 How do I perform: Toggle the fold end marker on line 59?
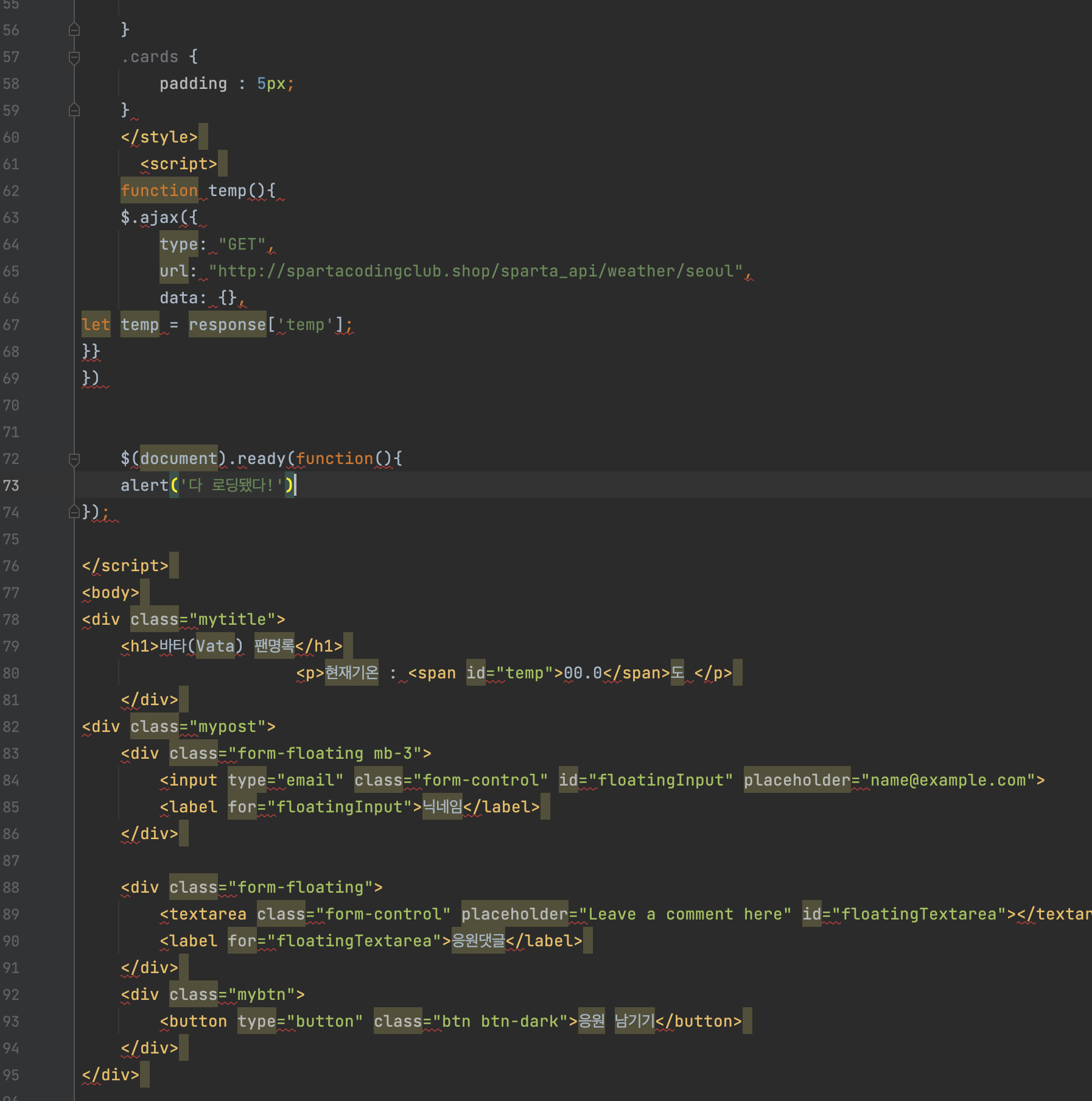[74, 110]
